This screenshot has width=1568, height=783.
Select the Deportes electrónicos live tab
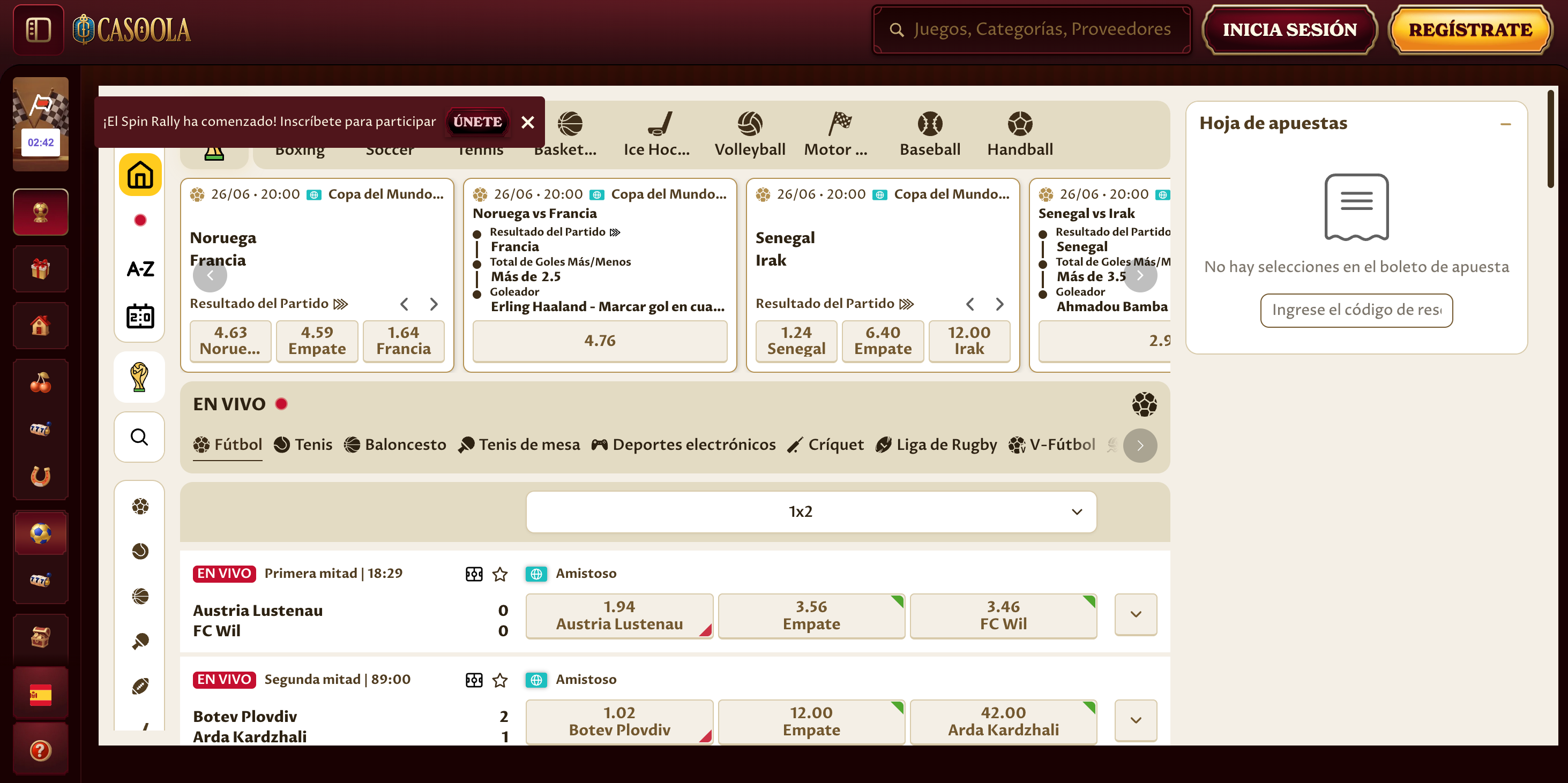pyautogui.click(x=684, y=445)
